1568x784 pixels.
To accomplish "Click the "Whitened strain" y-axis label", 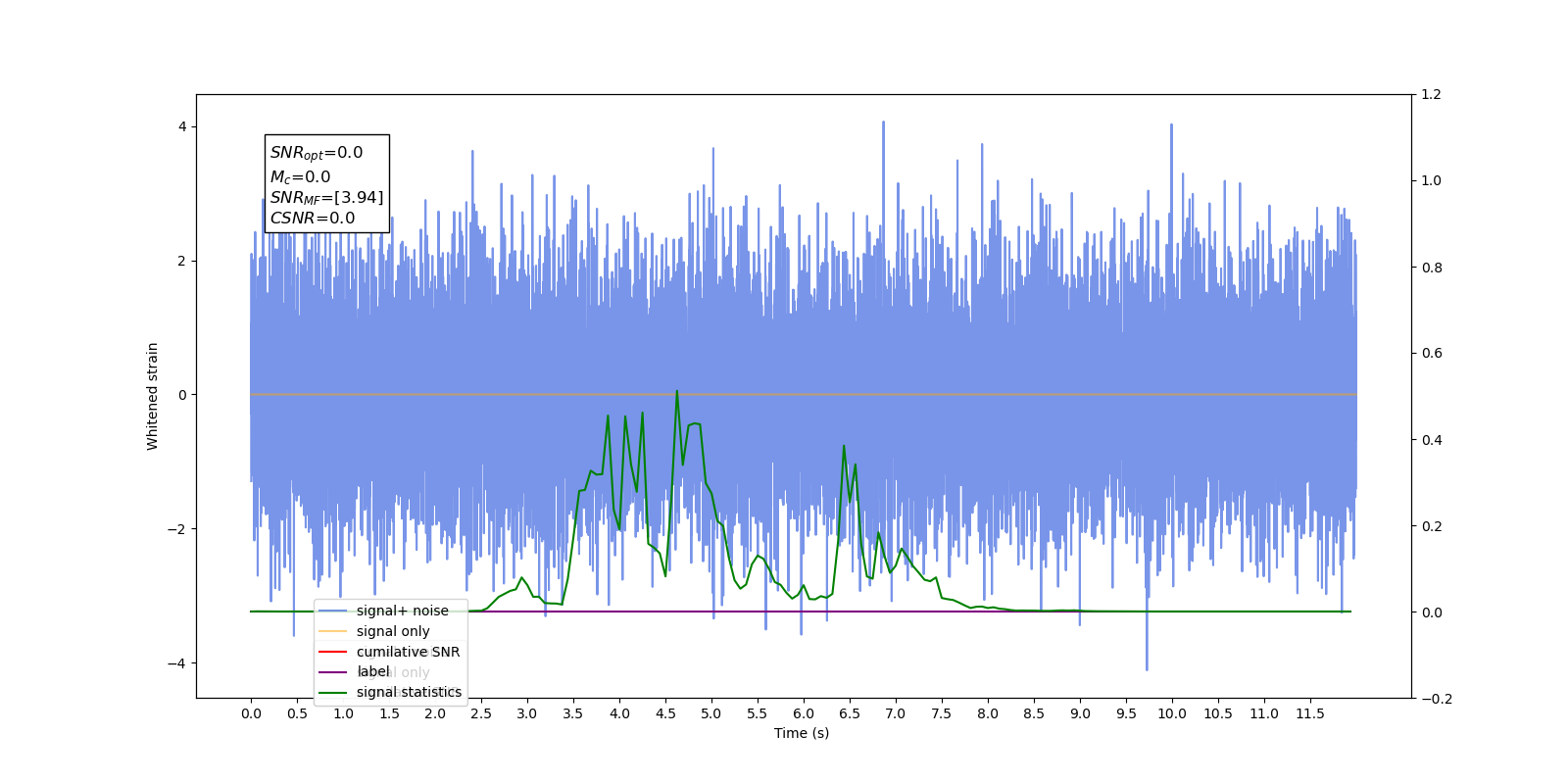I will 153,396.
